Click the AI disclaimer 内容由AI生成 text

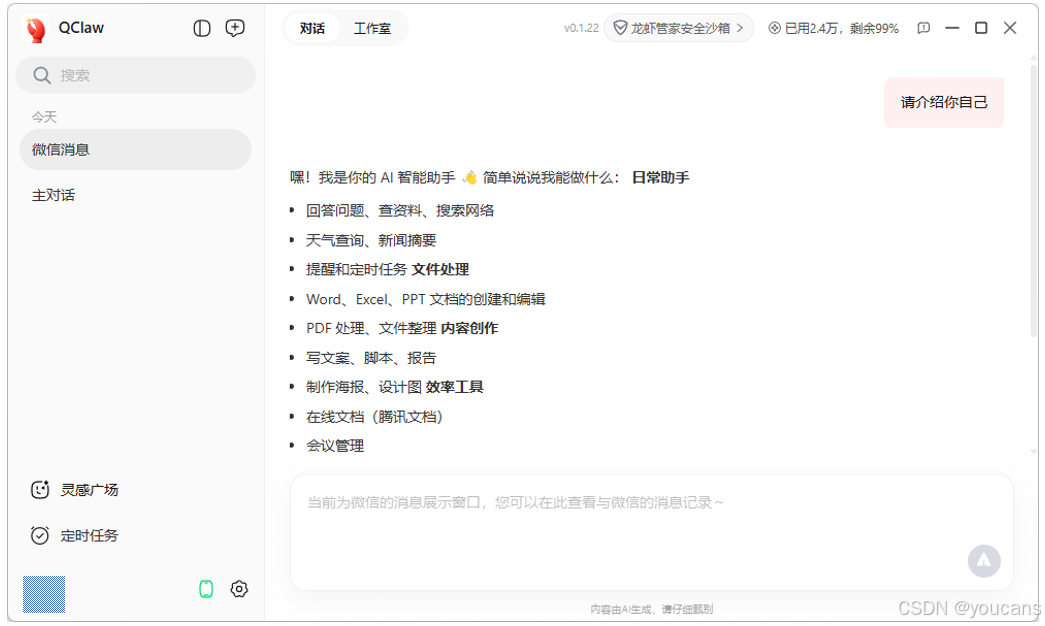click(x=652, y=609)
